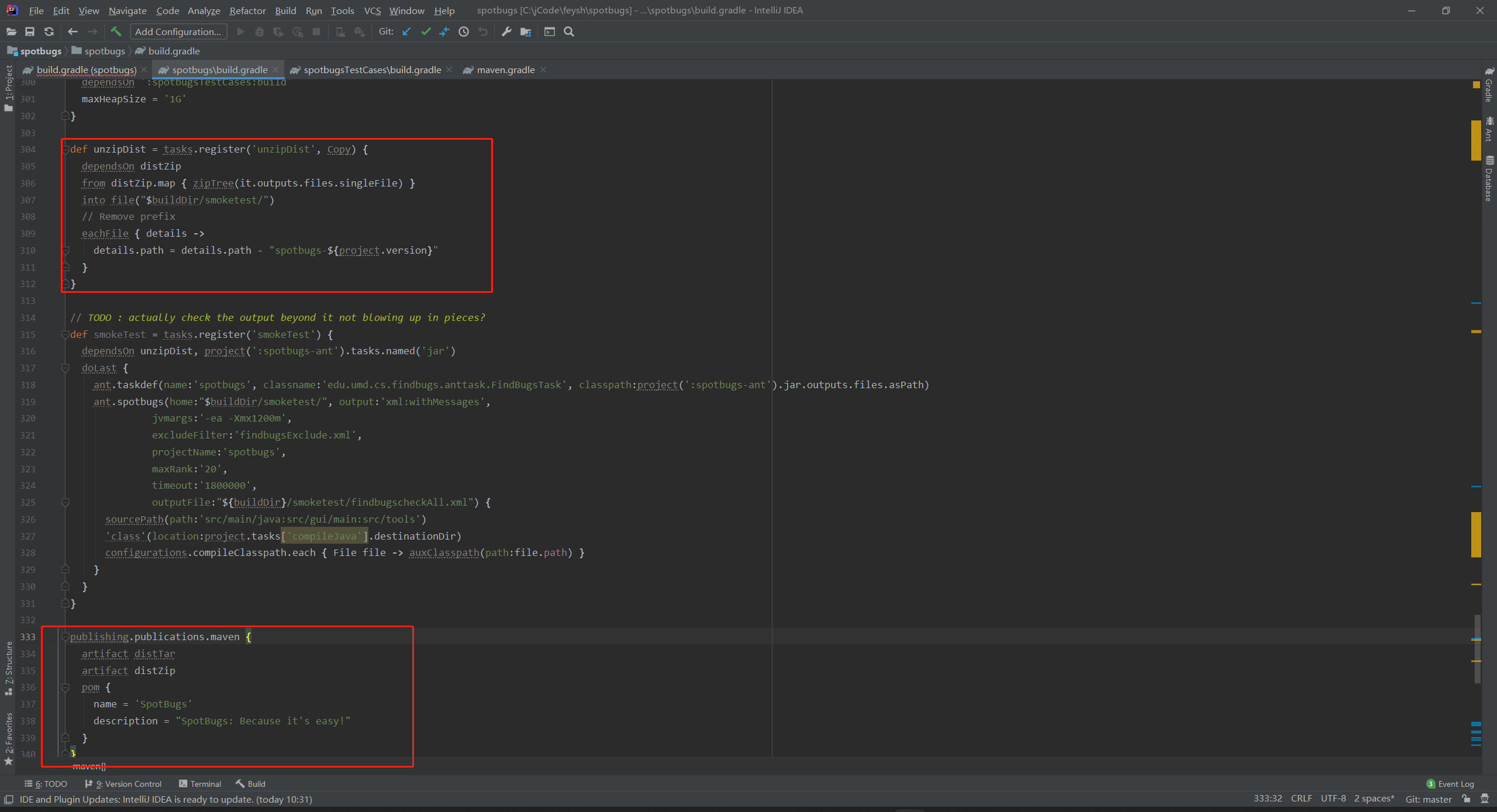Viewport: 1497px width, 812px height.
Task: Start debugging using the bug icon
Action: tap(259, 32)
